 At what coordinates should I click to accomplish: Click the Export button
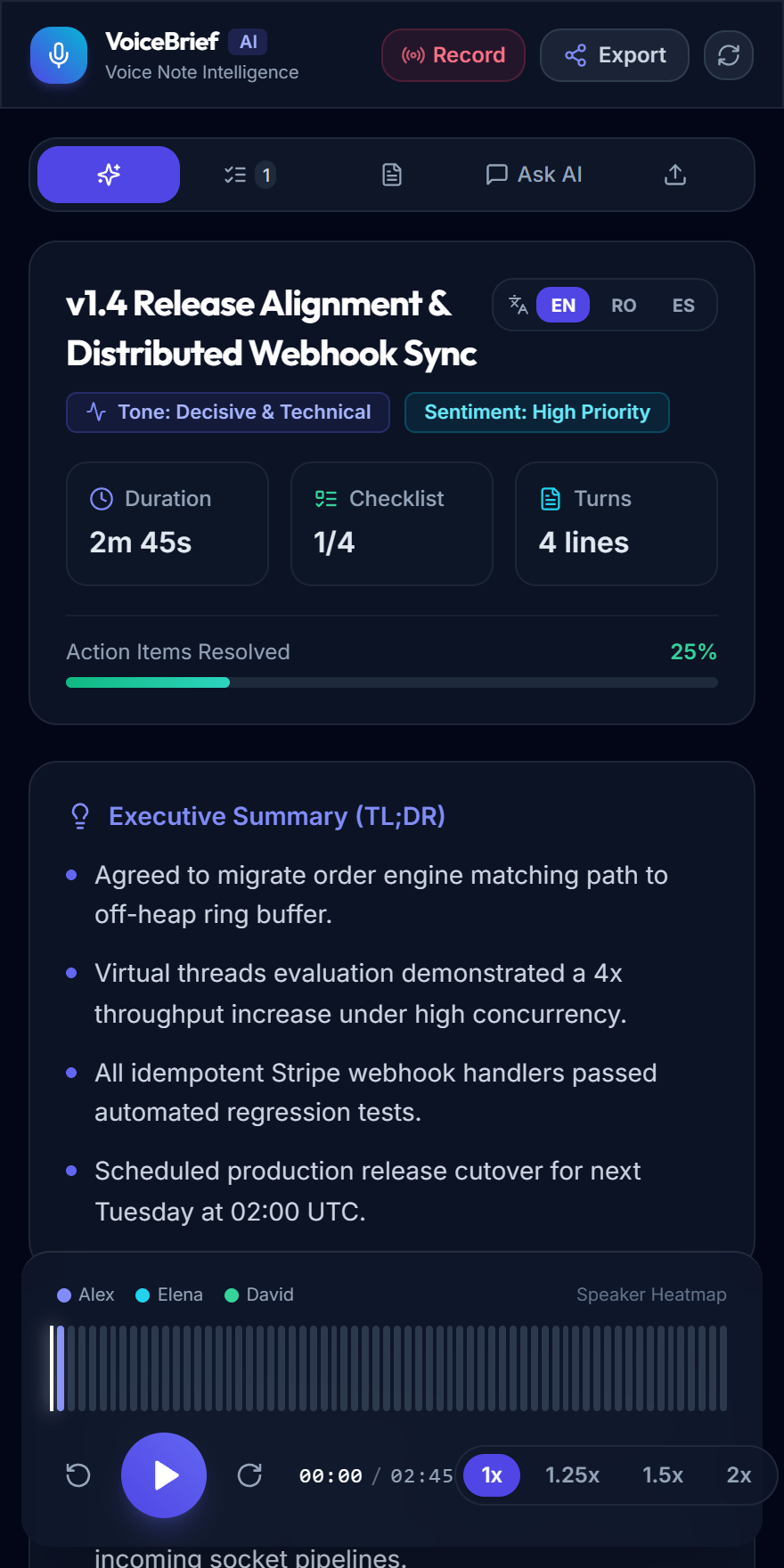click(615, 55)
